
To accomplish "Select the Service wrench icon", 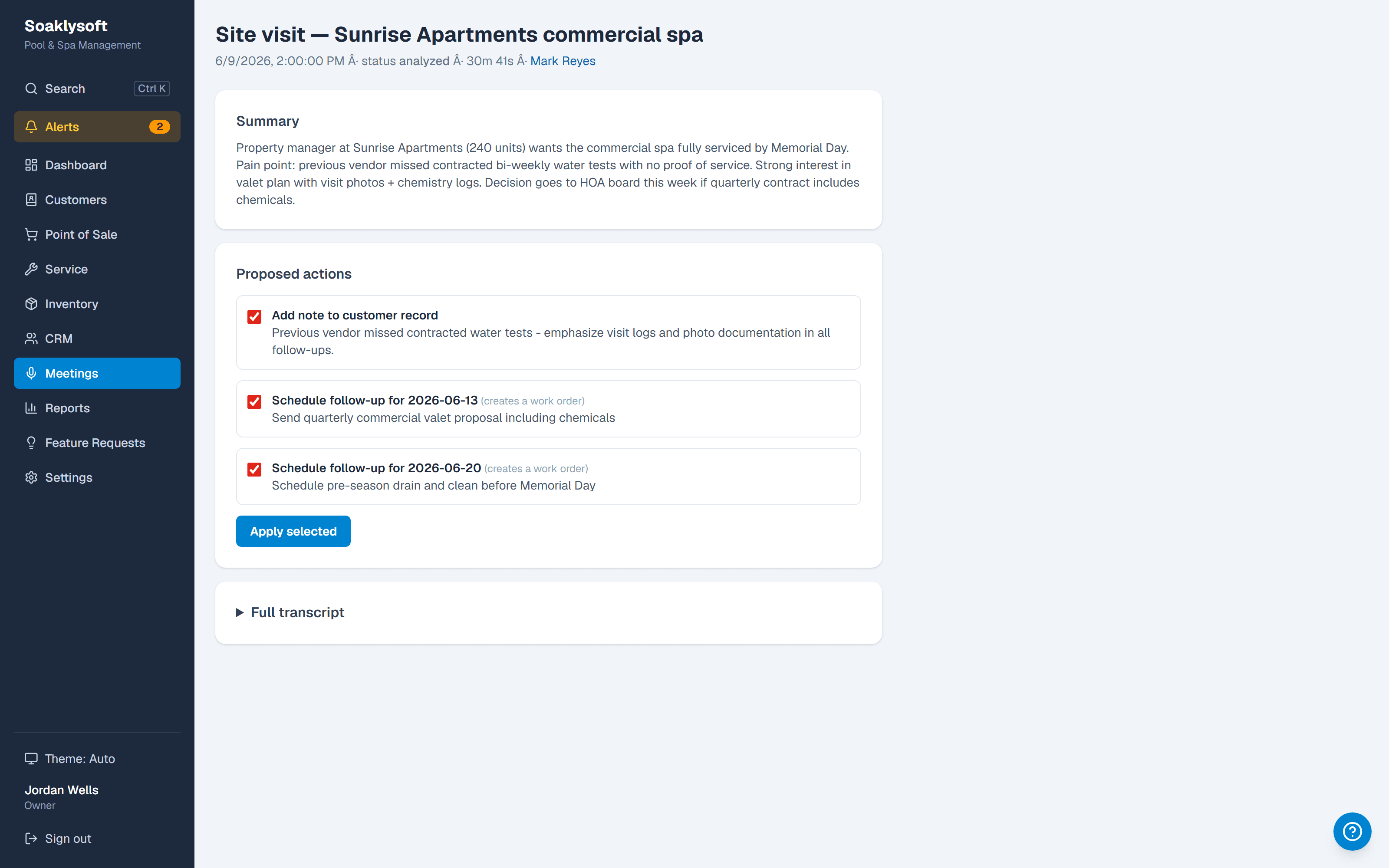I will point(31,269).
